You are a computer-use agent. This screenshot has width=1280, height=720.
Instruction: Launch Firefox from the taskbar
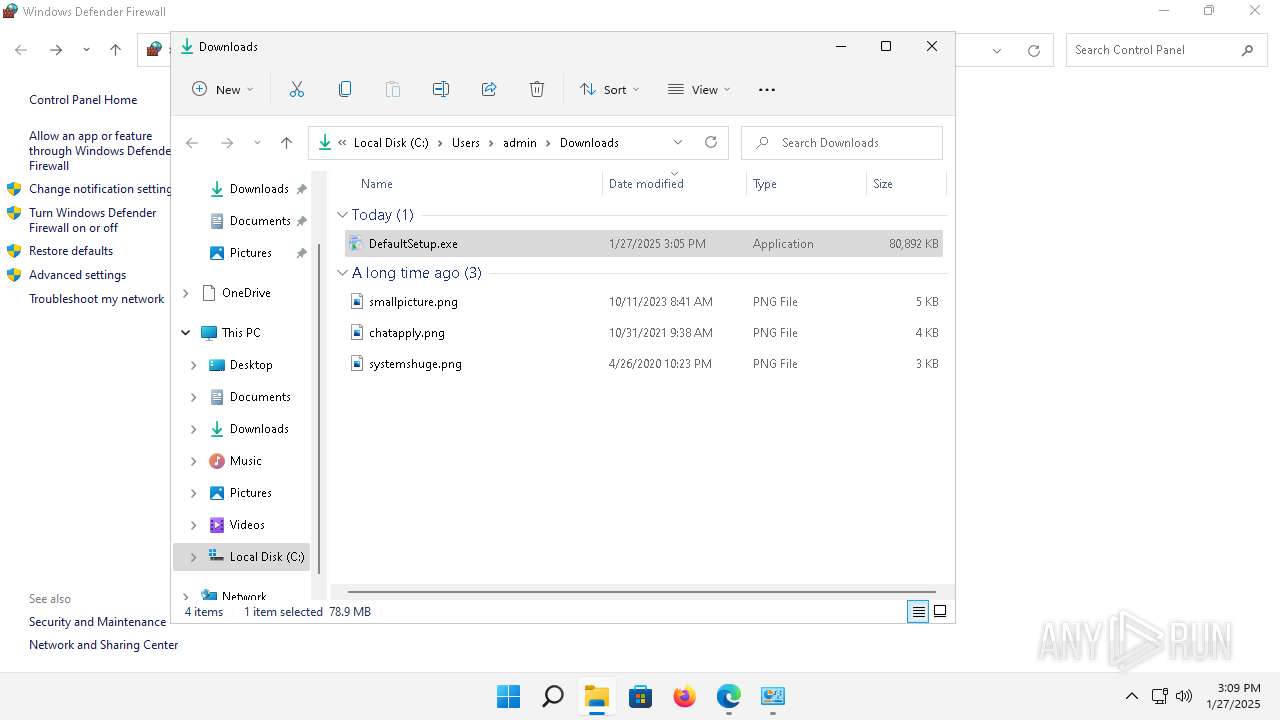click(684, 696)
